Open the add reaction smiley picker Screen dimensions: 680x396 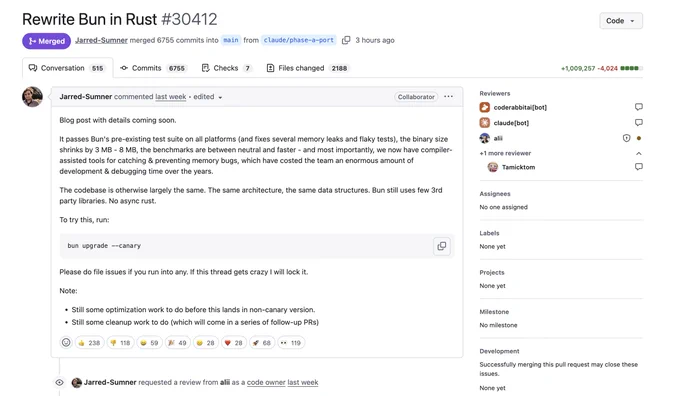coord(66,343)
